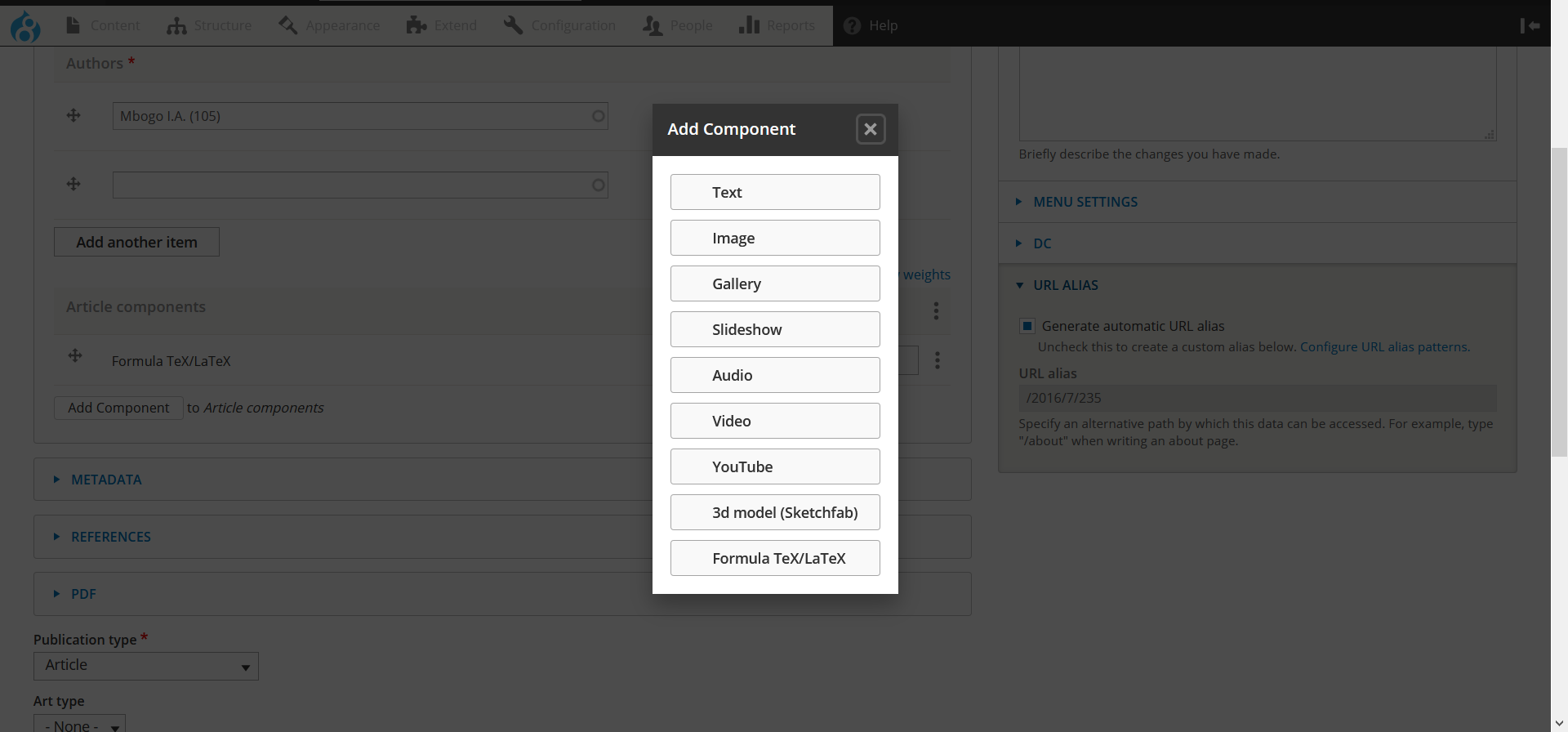The image size is (1568, 732).
Task: Open the three-dot menu in Article components header
Action: pyautogui.click(x=936, y=310)
